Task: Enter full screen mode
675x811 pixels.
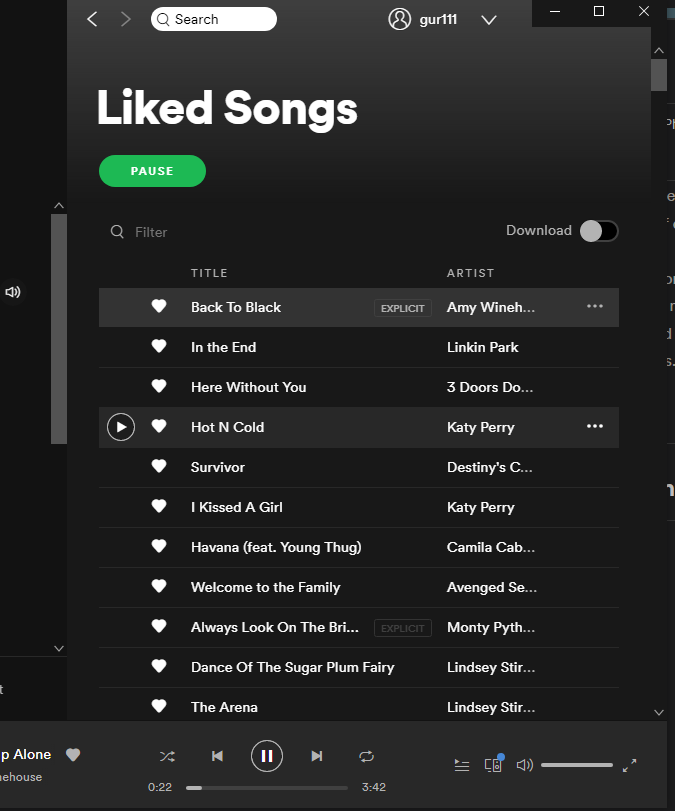Action: click(629, 765)
